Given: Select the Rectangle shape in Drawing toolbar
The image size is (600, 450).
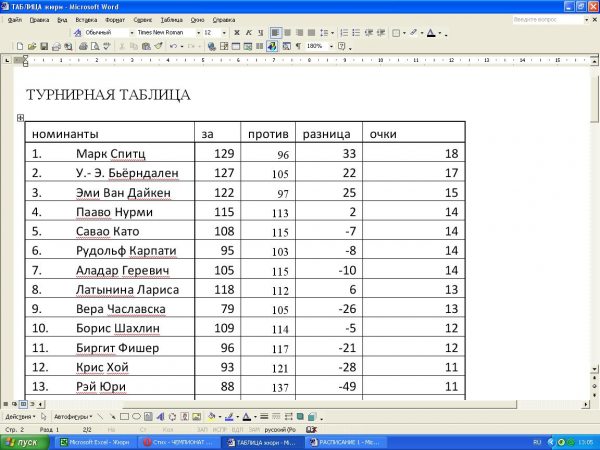Looking at the screenshot, I should point(125,416).
